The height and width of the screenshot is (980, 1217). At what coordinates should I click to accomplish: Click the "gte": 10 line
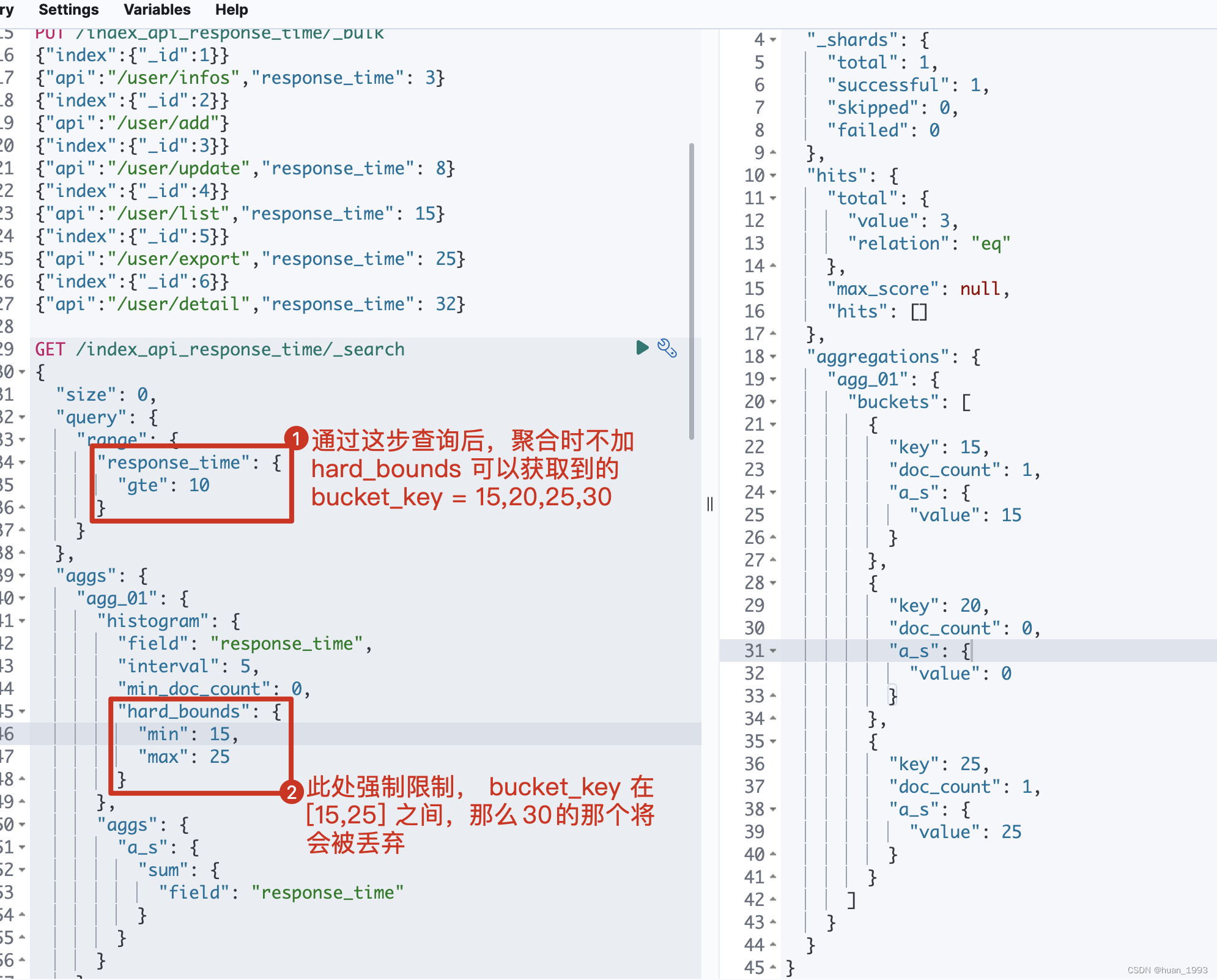click(x=164, y=485)
